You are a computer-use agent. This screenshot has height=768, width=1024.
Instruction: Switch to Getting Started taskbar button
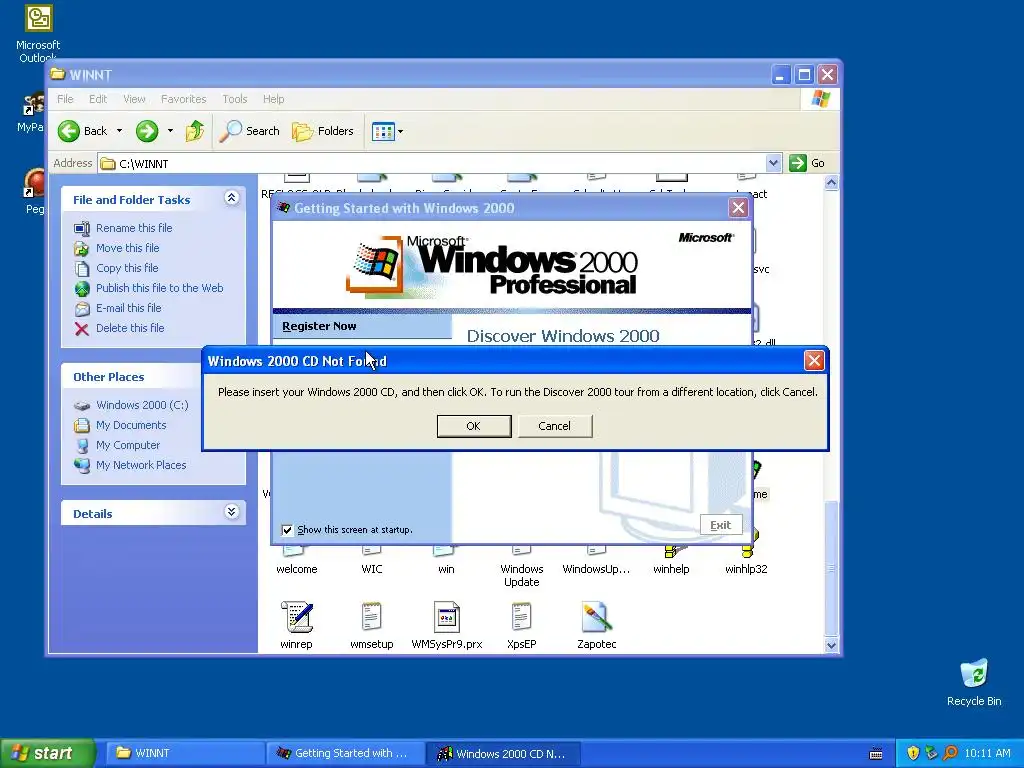tap(345, 753)
